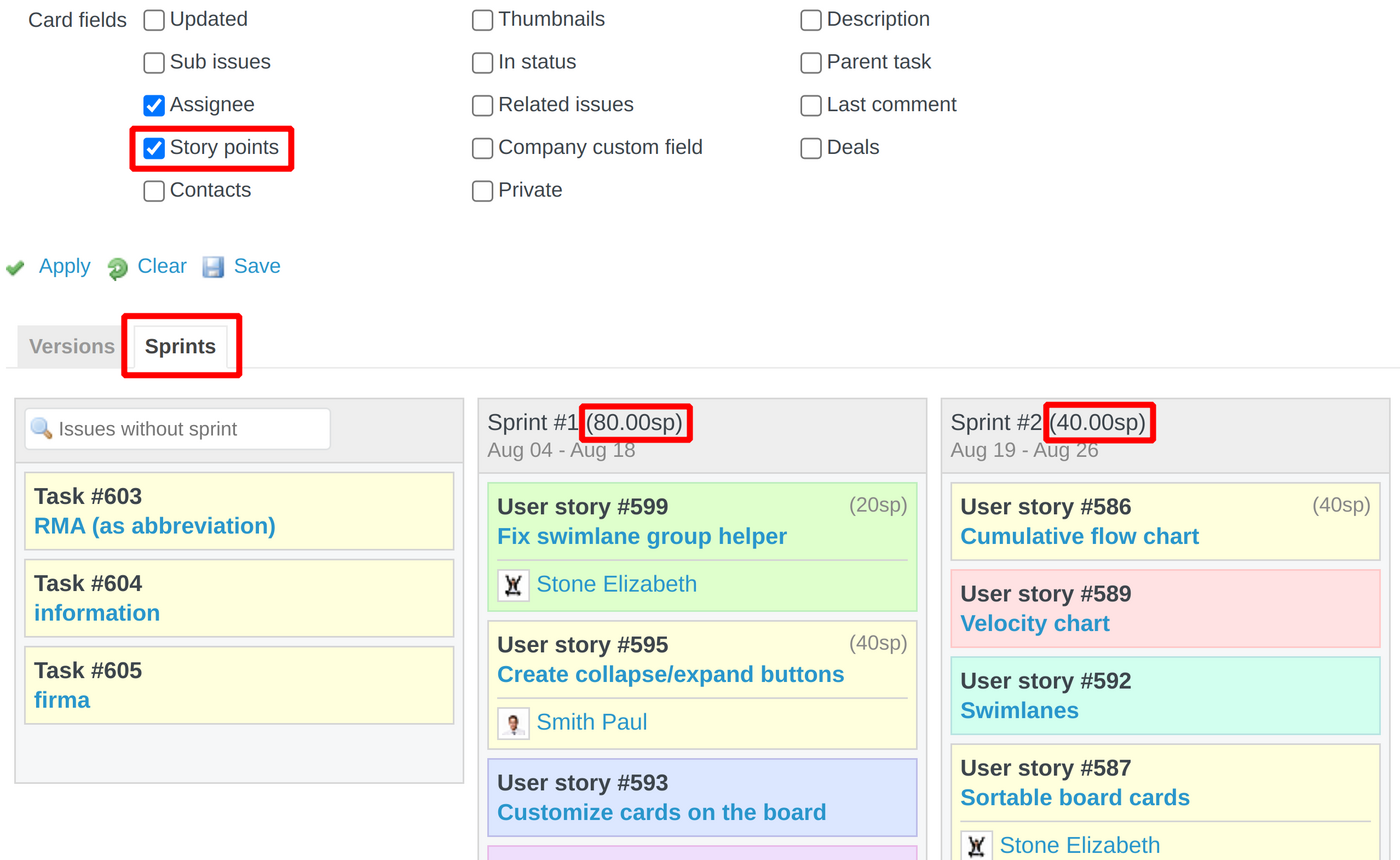This screenshot has width=1400, height=860.
Task: Enable the Deals card field
Action: [x=810, y=147]
